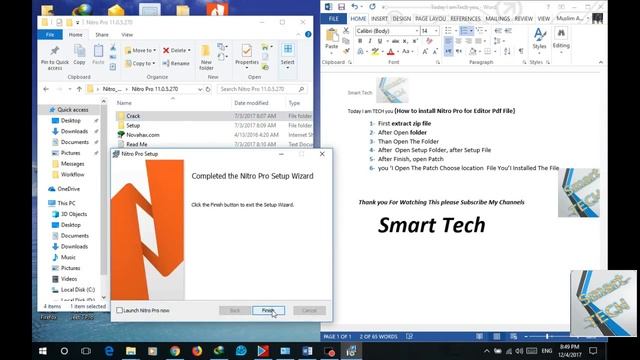Toggle Underline formatting in Word ribbon
Viewport: 640px width, 360px height.
point(380,41)
